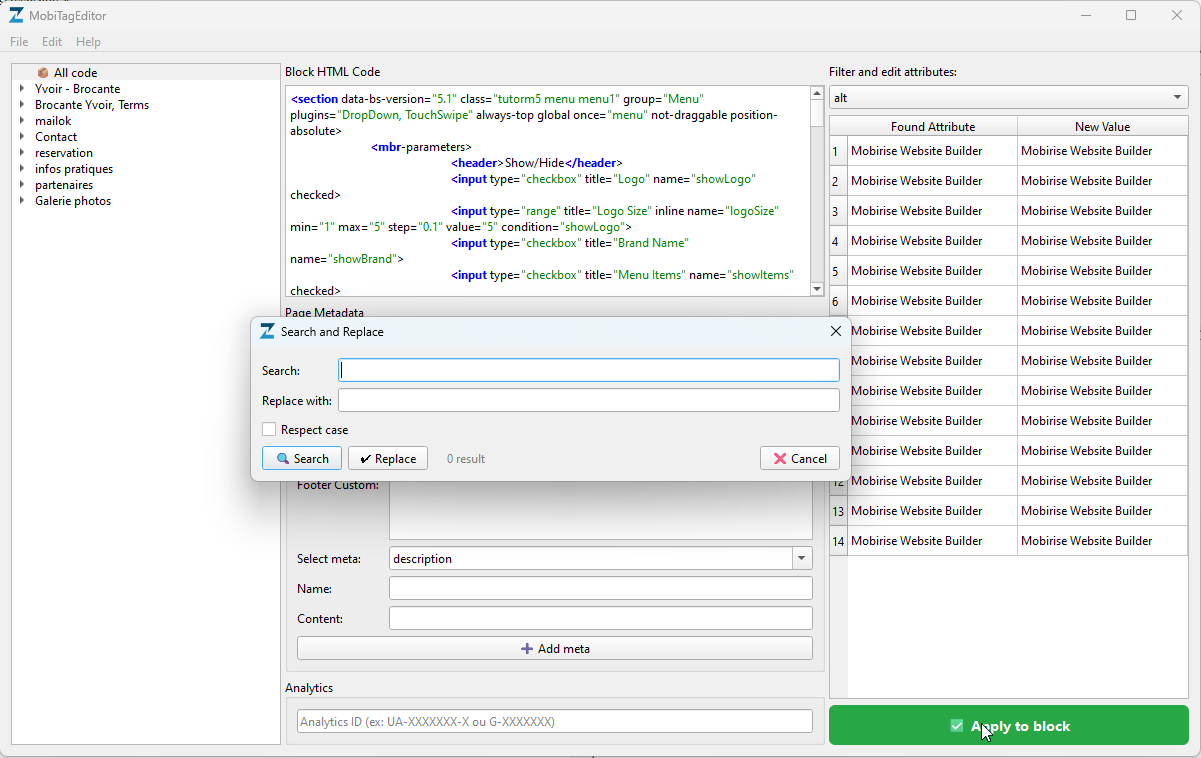
Task: Click the Analytics ID input field
Action: pos(555,721)
